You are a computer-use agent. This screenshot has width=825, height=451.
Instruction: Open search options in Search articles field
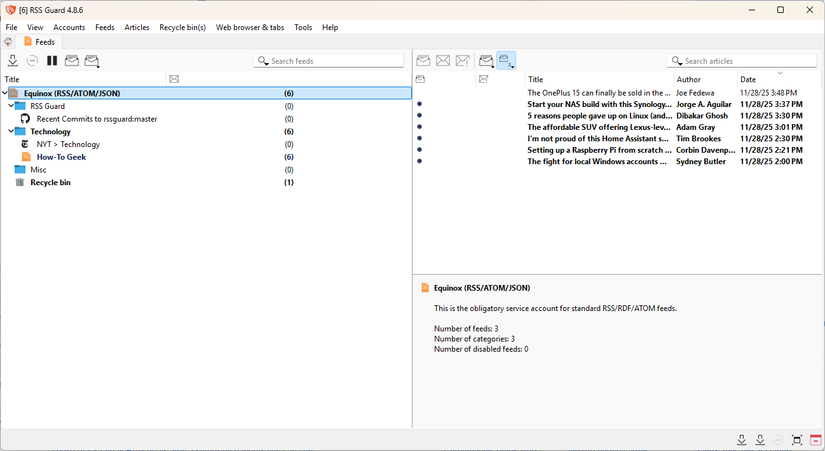click(x=677, y=61)
